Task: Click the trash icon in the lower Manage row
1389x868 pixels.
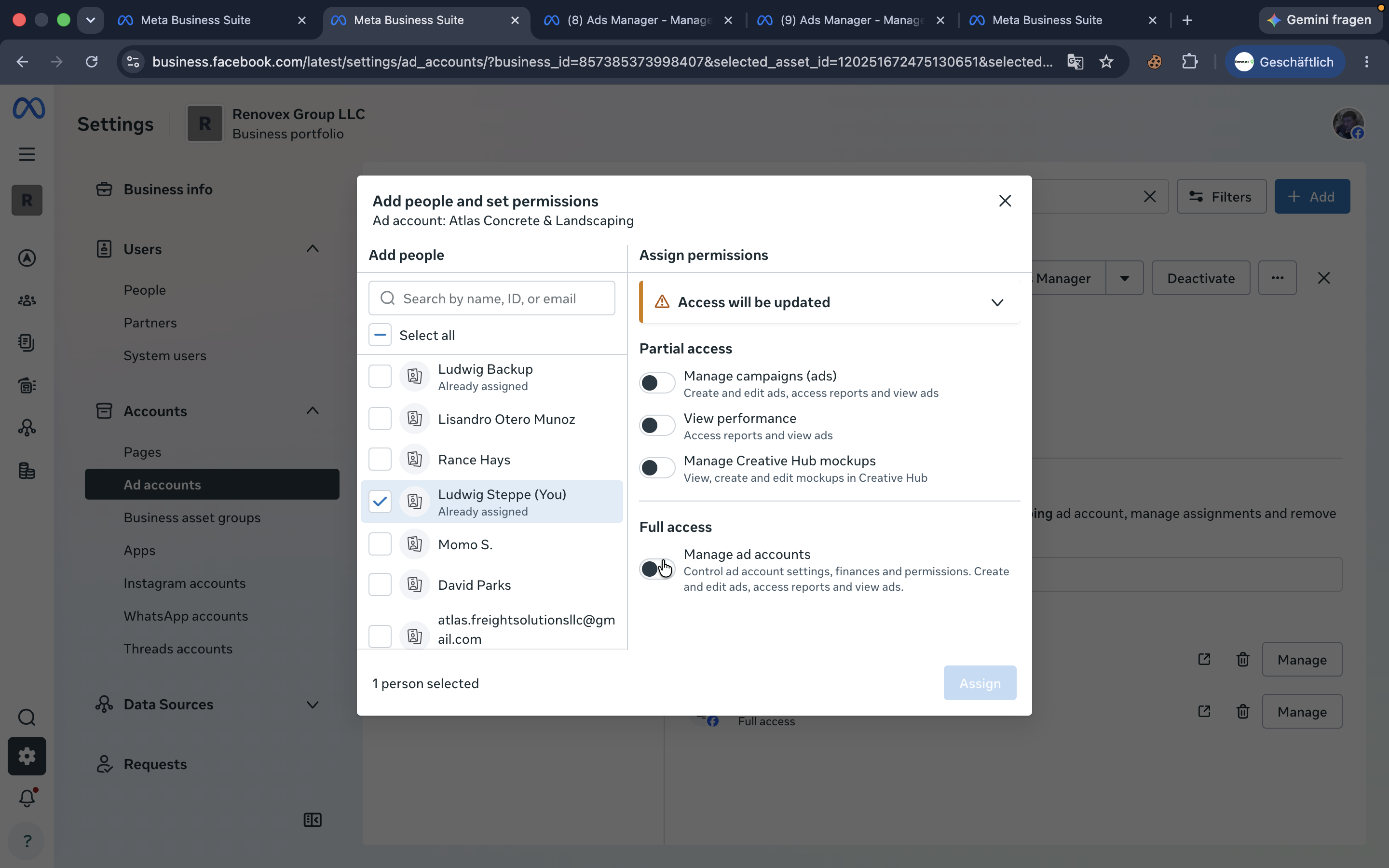Action: click(x=1243, y=712)
